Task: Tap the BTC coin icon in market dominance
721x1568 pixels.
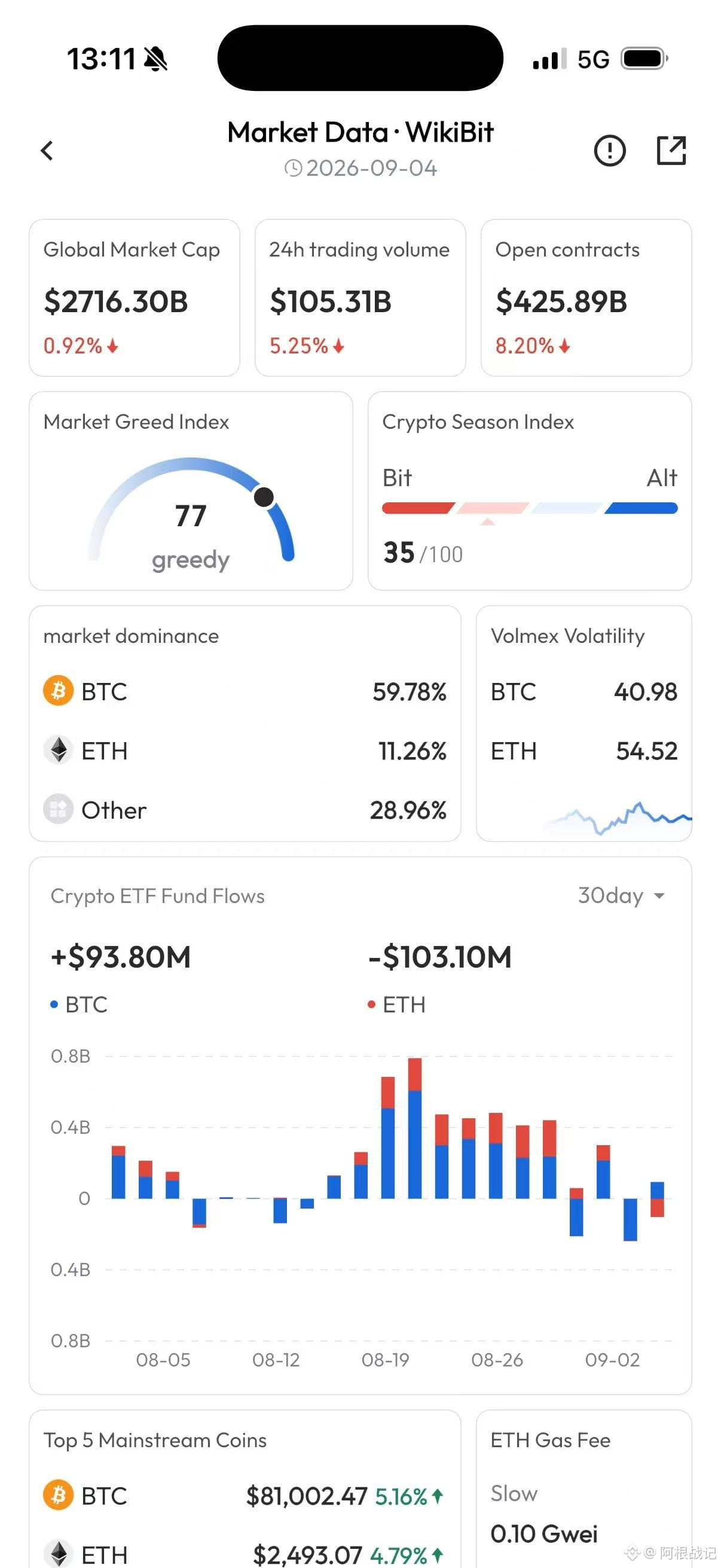Action: pos(59,691)
